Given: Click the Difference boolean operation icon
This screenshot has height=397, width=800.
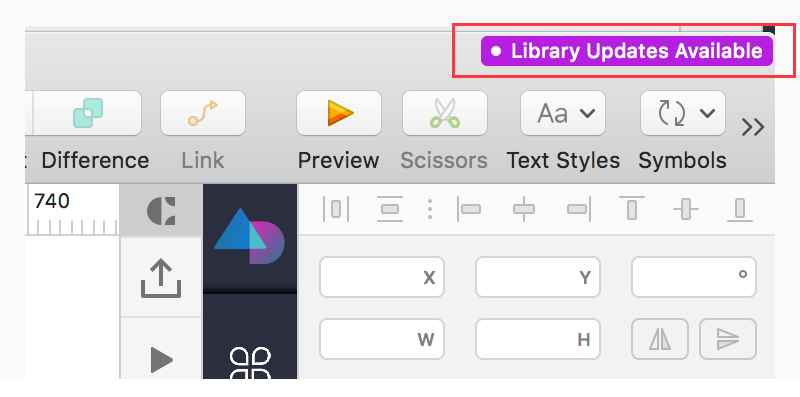Looking at the screenshot, I should [x=88, y=113].
